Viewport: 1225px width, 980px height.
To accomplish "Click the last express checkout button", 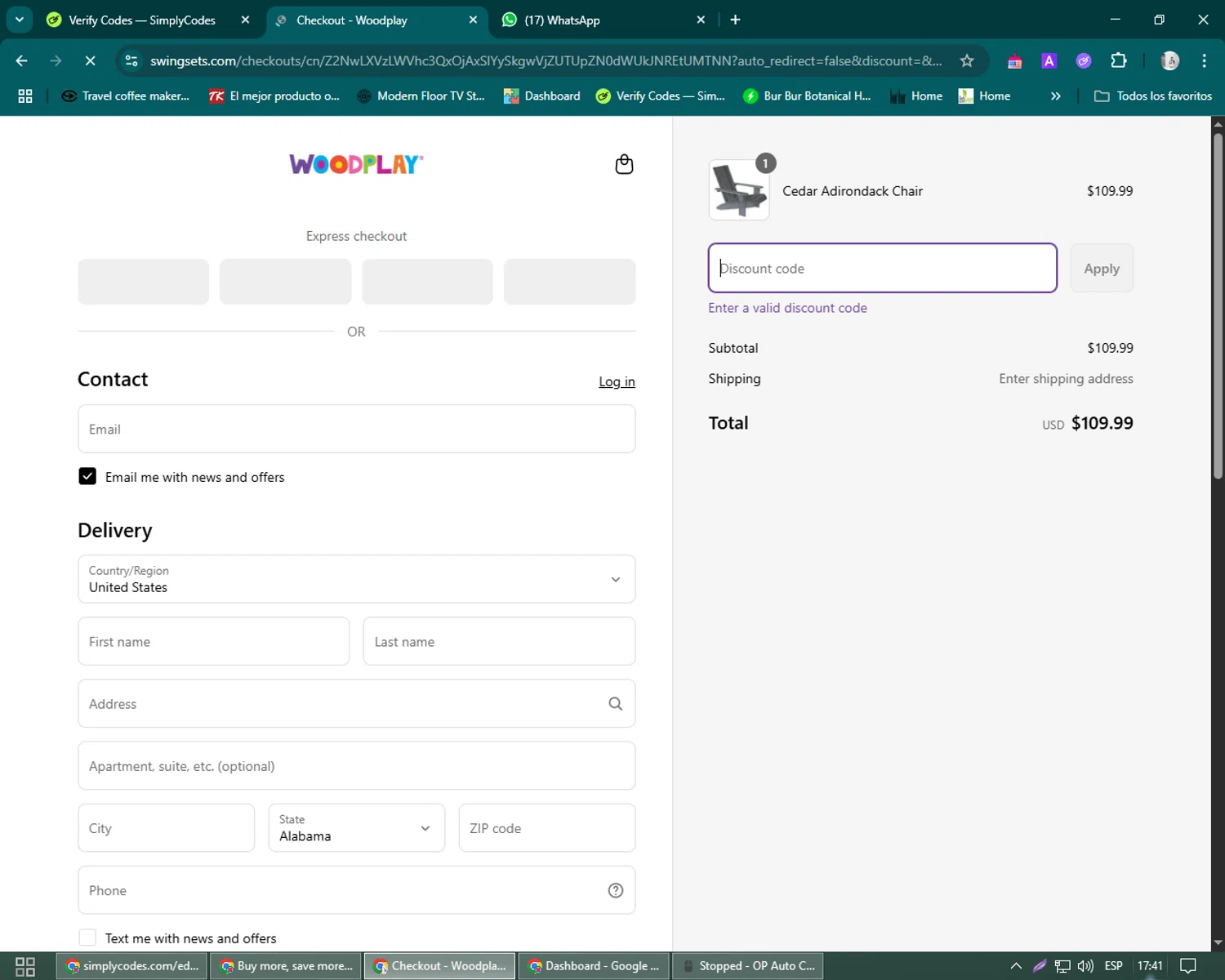I will pyautogui.click(x=569, y=282).
